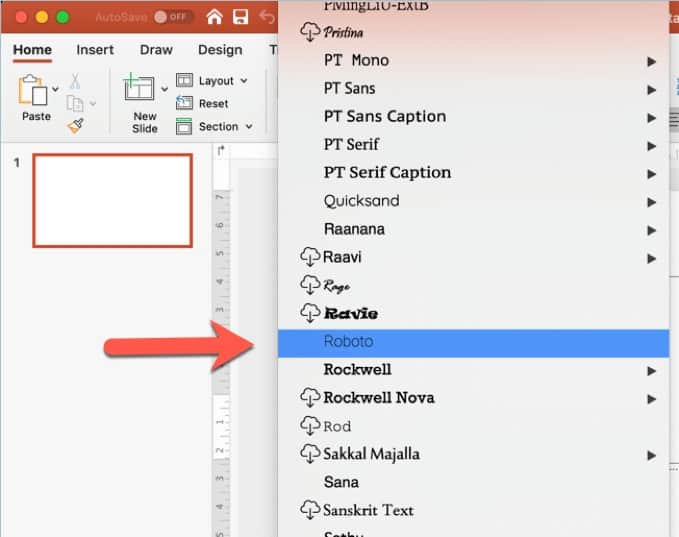Select Rockwell Nova font

point(473,399)
